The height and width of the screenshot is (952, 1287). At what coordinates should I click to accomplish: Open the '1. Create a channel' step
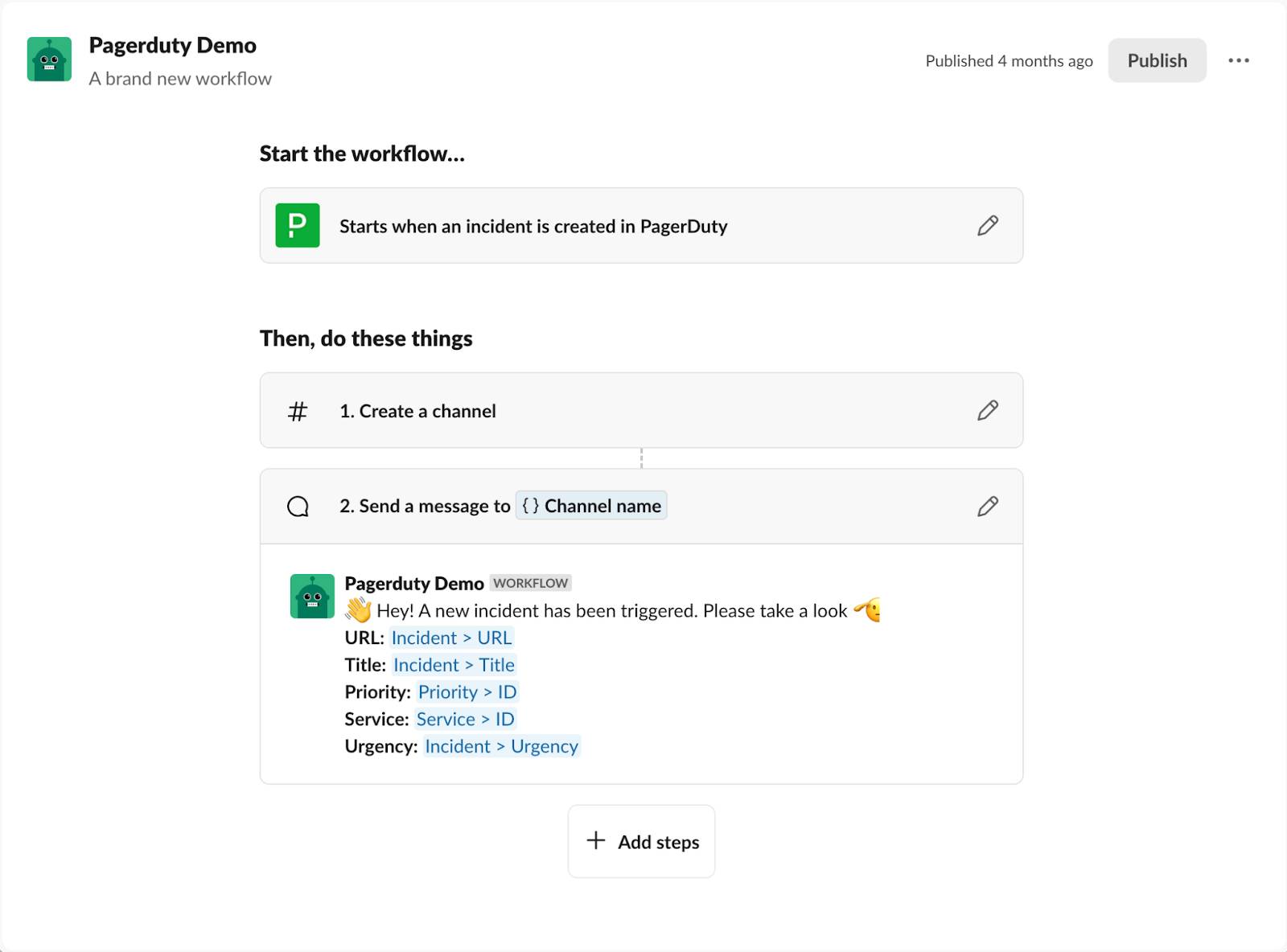coord(641,410)
